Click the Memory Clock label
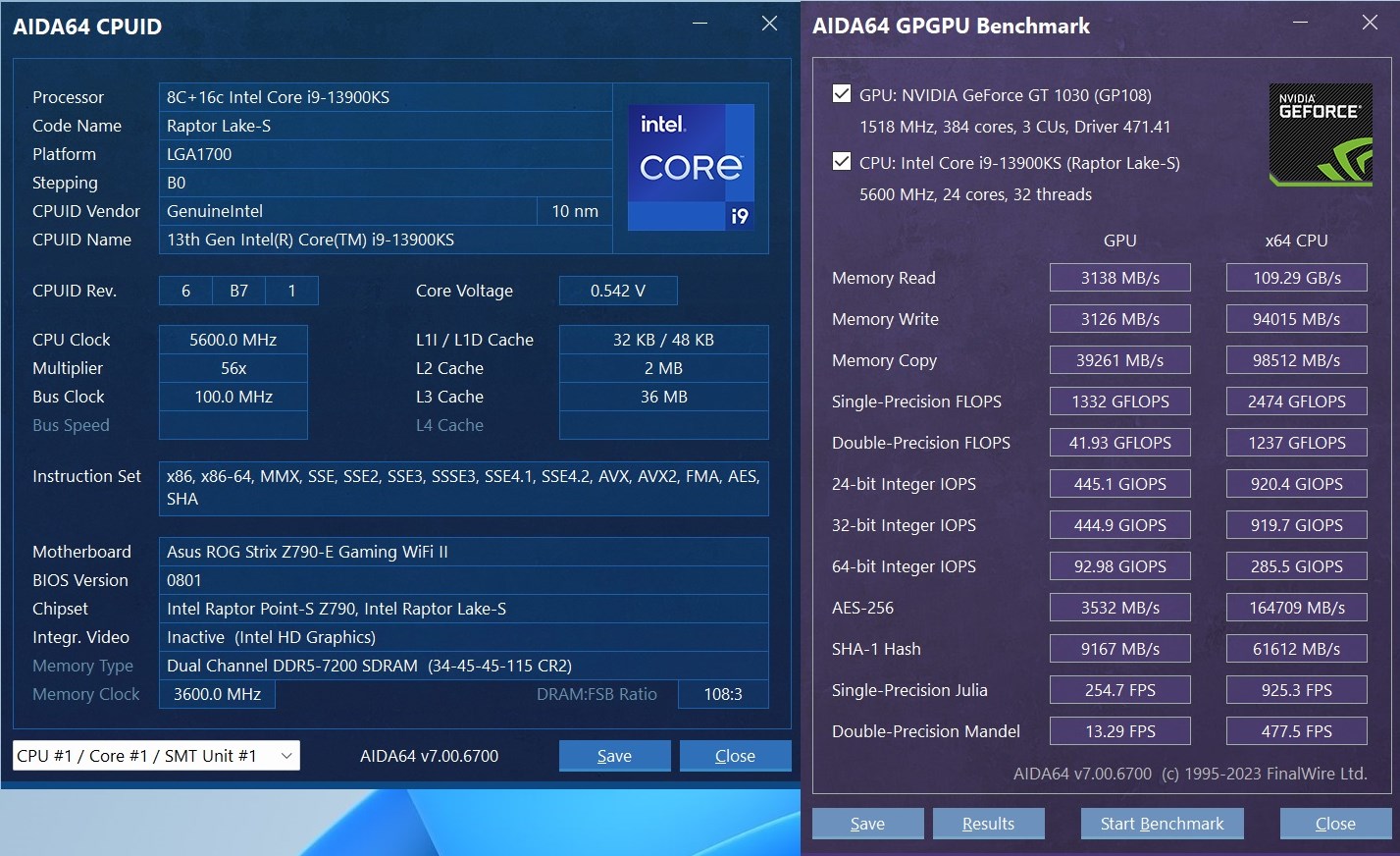This screenshot has width=1400, height=856. (x=86, y=694)
